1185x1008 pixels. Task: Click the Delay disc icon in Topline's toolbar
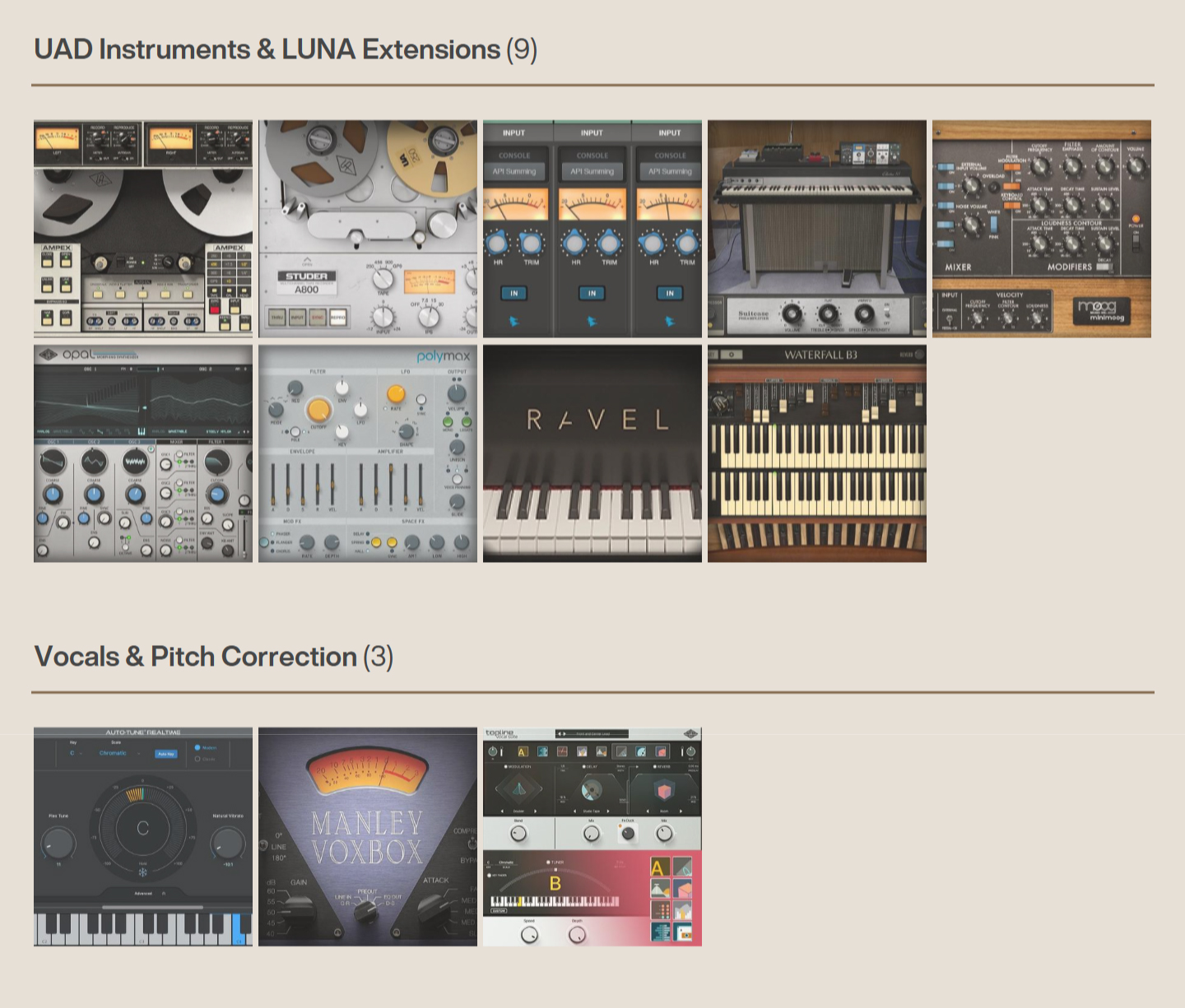click(640, 752)
